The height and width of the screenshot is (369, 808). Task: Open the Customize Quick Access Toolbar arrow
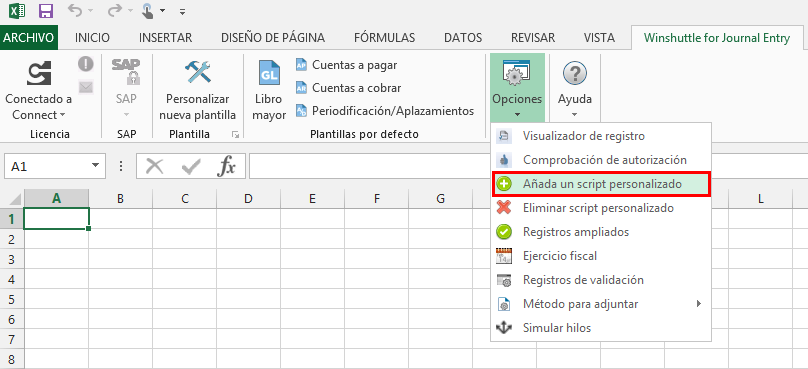tap(182, 11)
